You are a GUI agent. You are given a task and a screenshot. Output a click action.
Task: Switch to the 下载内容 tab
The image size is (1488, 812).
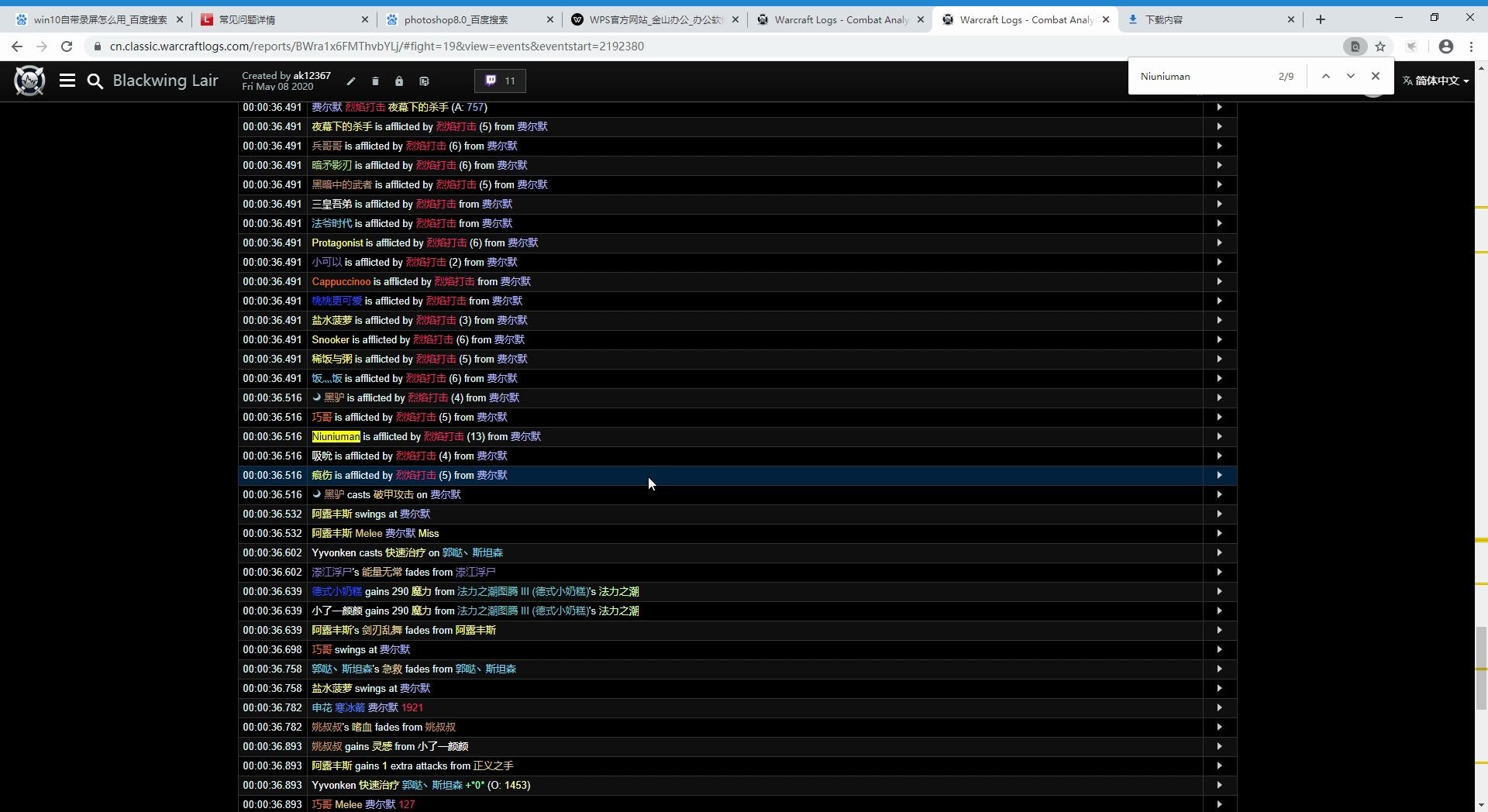(x=1210, y=19)
